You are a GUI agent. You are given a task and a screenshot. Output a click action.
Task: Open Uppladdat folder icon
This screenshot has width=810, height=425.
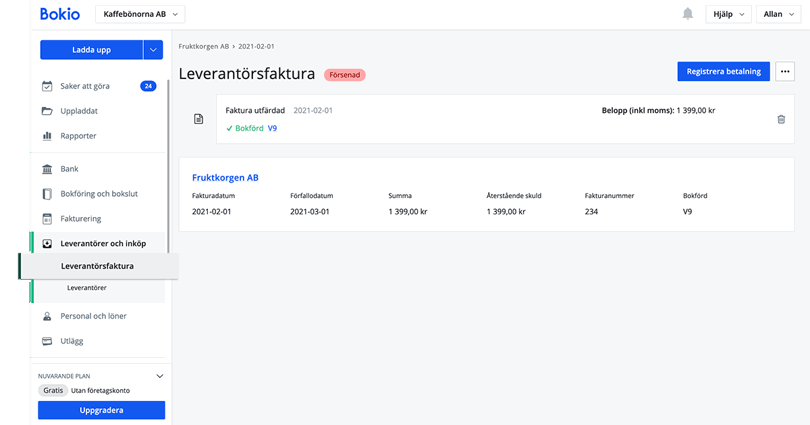[x=47, y=111]
